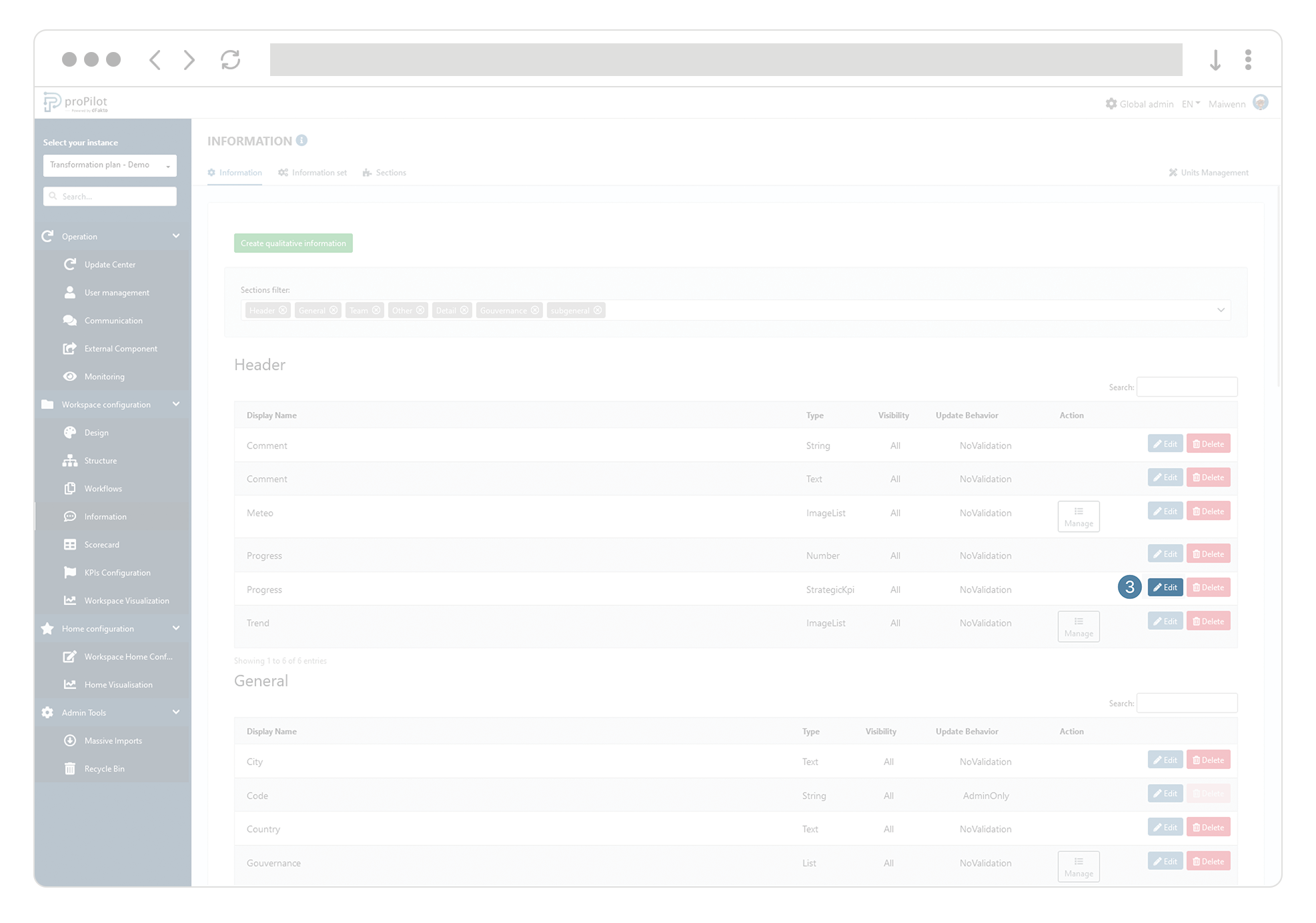The image size is (1316, 923).
Task: Click the Information help info icon
Action: (x=301, y=141)
